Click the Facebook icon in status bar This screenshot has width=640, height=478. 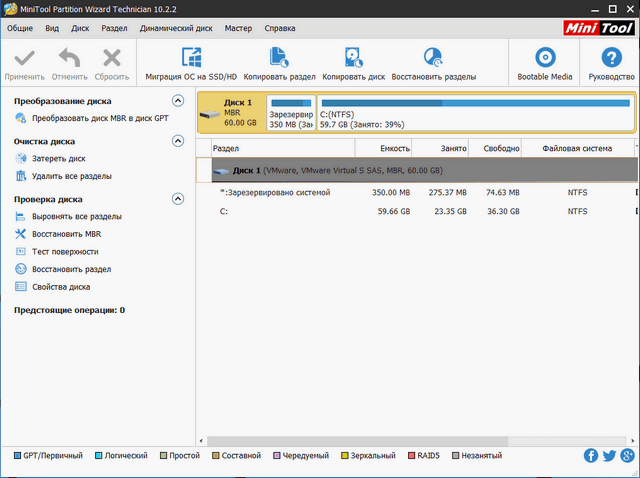pos(591,456)
